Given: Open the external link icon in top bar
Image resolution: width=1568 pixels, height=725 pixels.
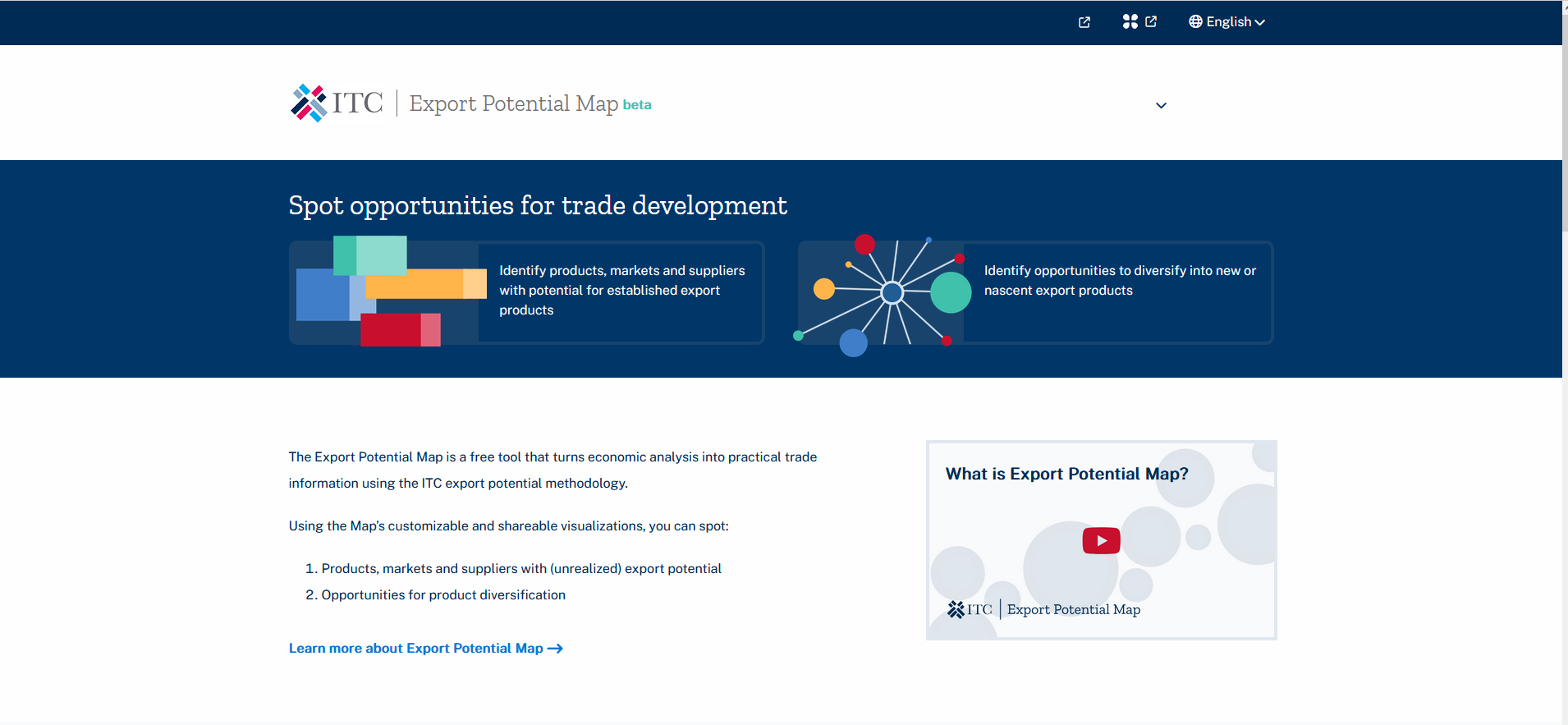Looking at the screenshot, I should coord(1084,22).
